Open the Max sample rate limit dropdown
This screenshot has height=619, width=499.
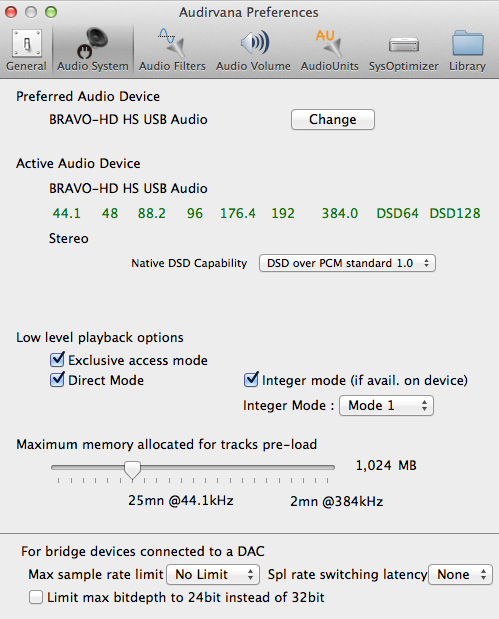tap(213, 574)
